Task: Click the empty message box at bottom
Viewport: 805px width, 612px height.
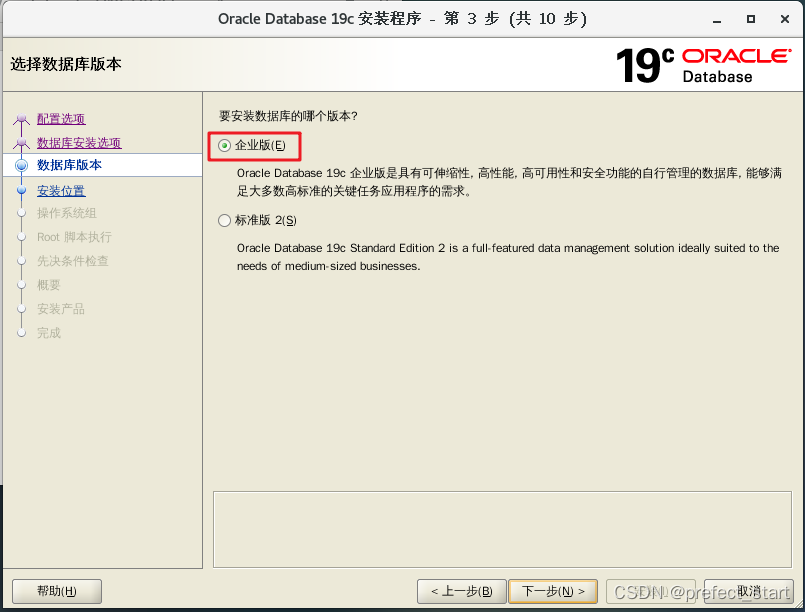Action: click(502, 529)
